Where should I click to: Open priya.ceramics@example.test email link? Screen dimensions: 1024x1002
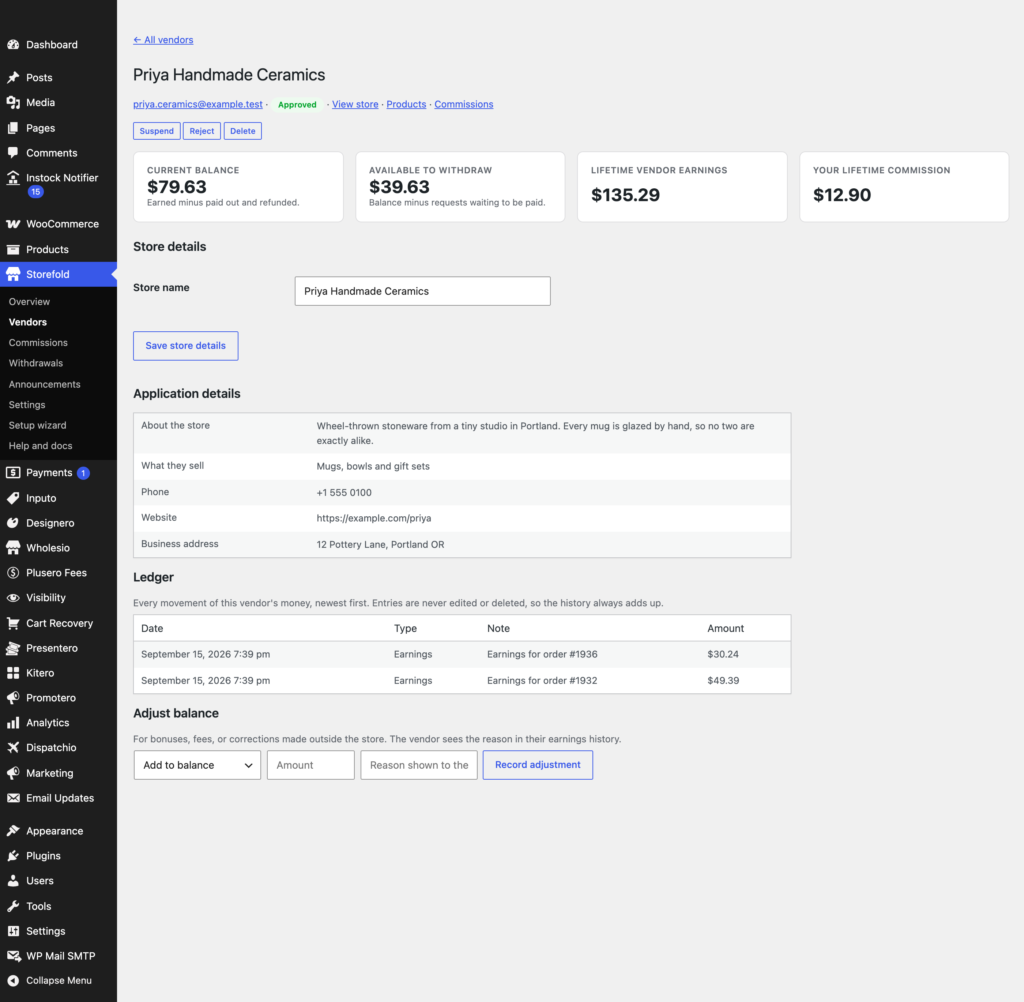pyautogui.click(x=198, y=104)
